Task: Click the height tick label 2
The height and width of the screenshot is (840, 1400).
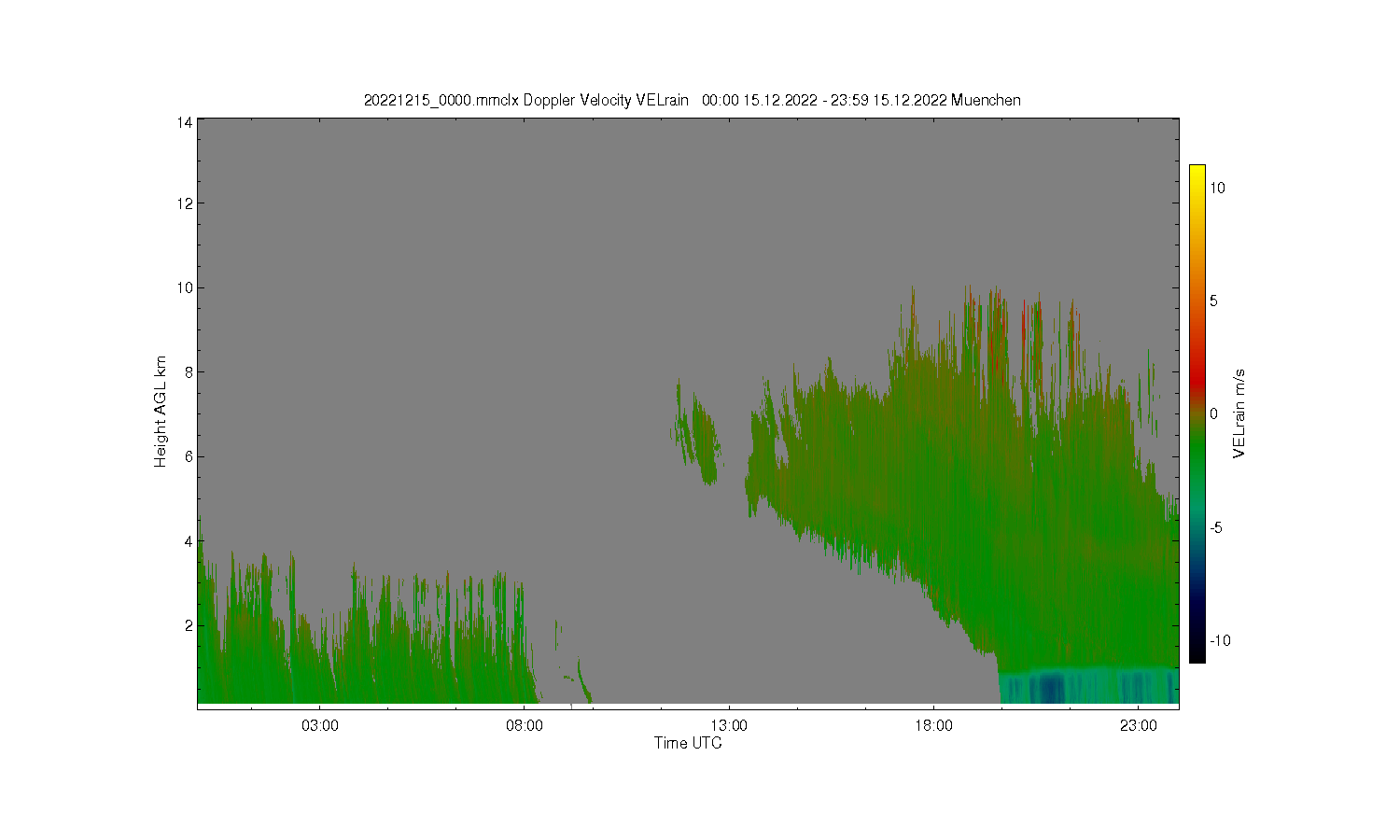Action: [x=189, y=625]
